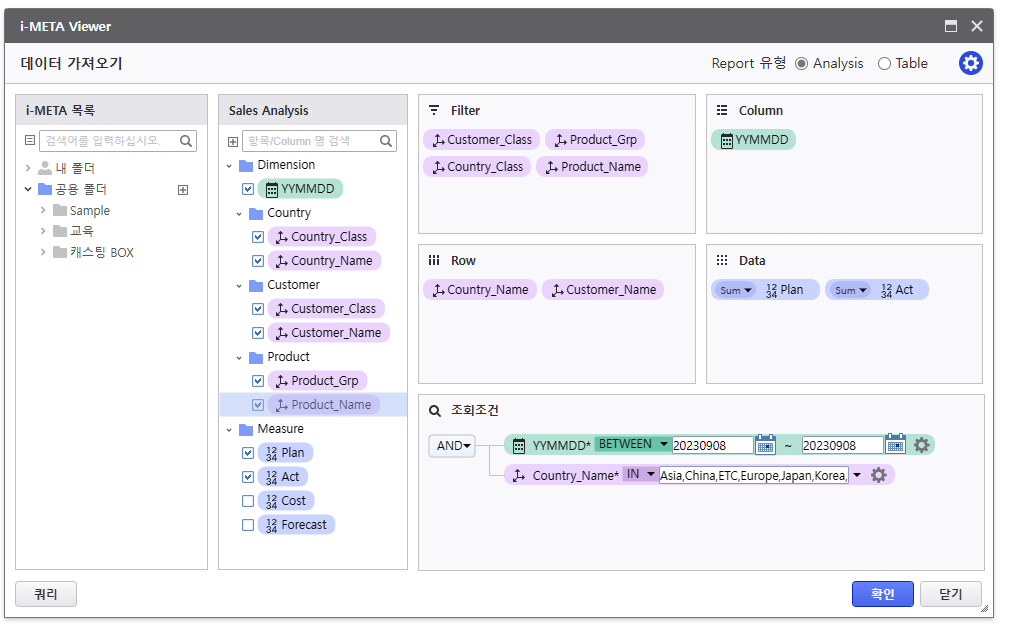Image resolution: width=1010 pixels, height=629 pixels.
Task: Collapse the Country folder
Action: (x=239, y=213)
